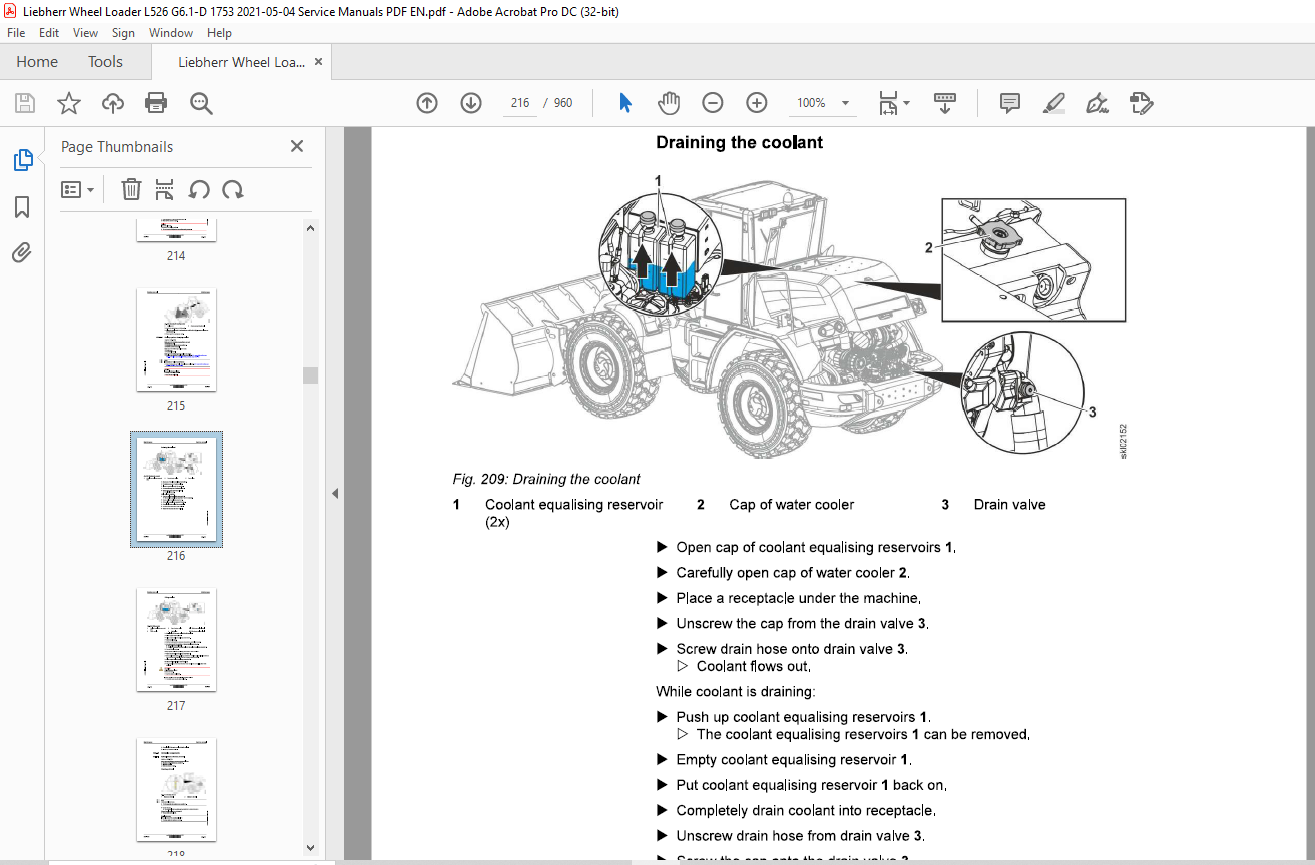The height and width of the screenshot is (865, 1315).
Task: Open thumbnail options dropdown menu
Action: pyautogui.click(x=77, y=189)
